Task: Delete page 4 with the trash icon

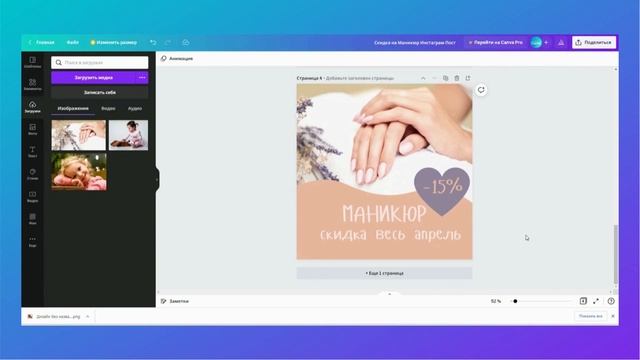Action: coord(457,78)
